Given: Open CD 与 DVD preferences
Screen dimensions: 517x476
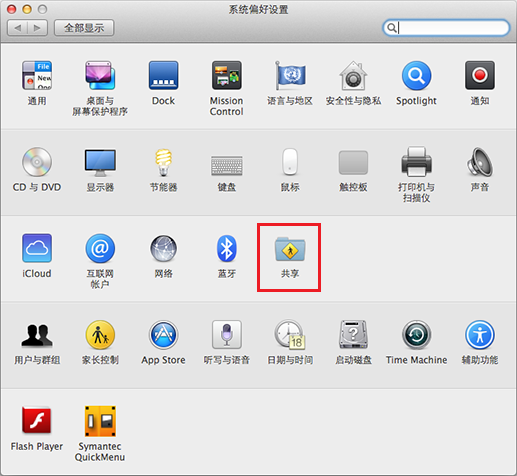Looking at the screenshot, I should click(x=37, y=162).
